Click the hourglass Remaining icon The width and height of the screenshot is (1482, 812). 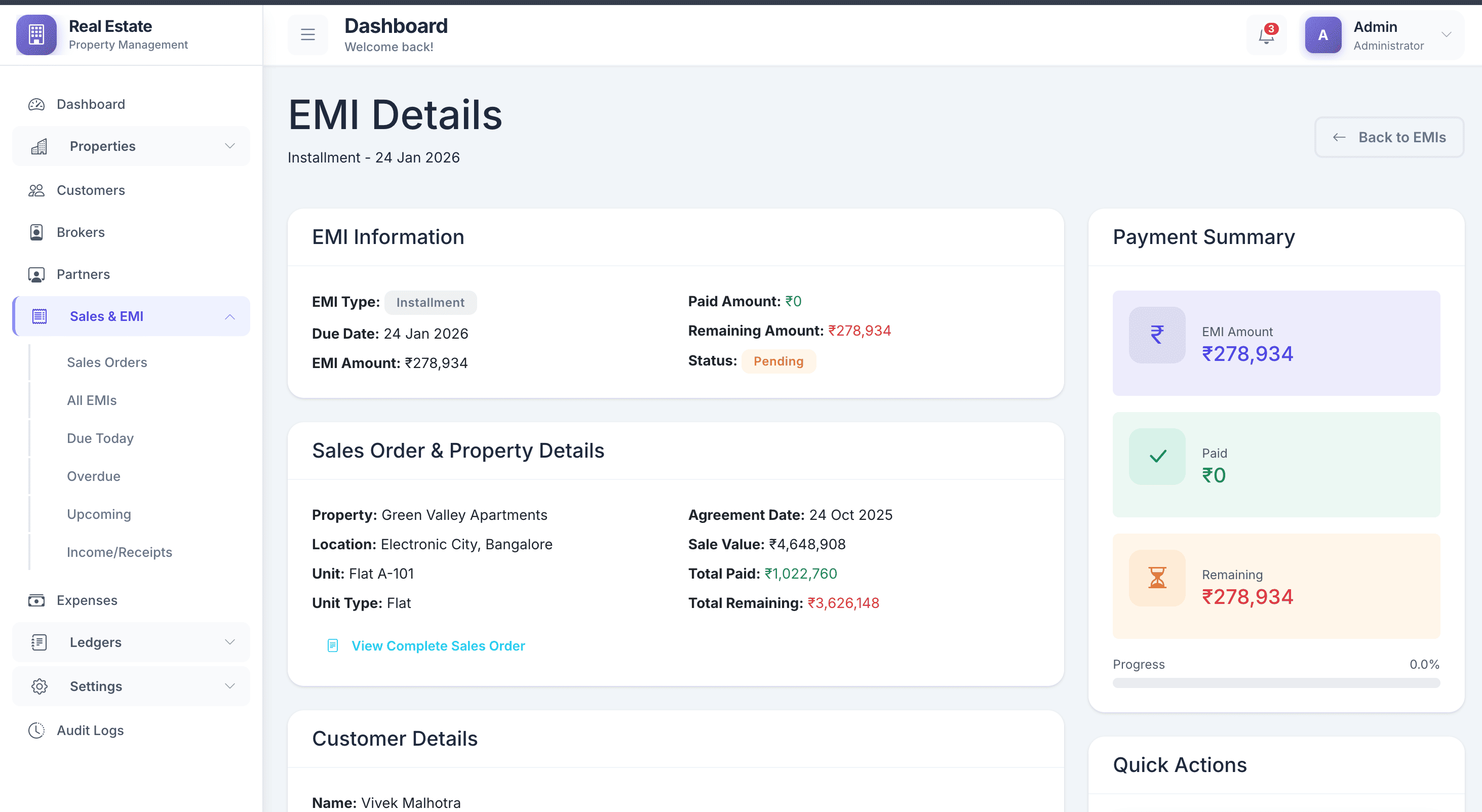point(1157,578)
